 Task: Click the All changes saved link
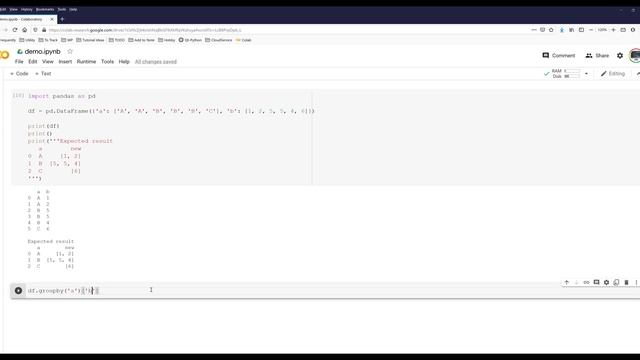[x=156, y=62]
